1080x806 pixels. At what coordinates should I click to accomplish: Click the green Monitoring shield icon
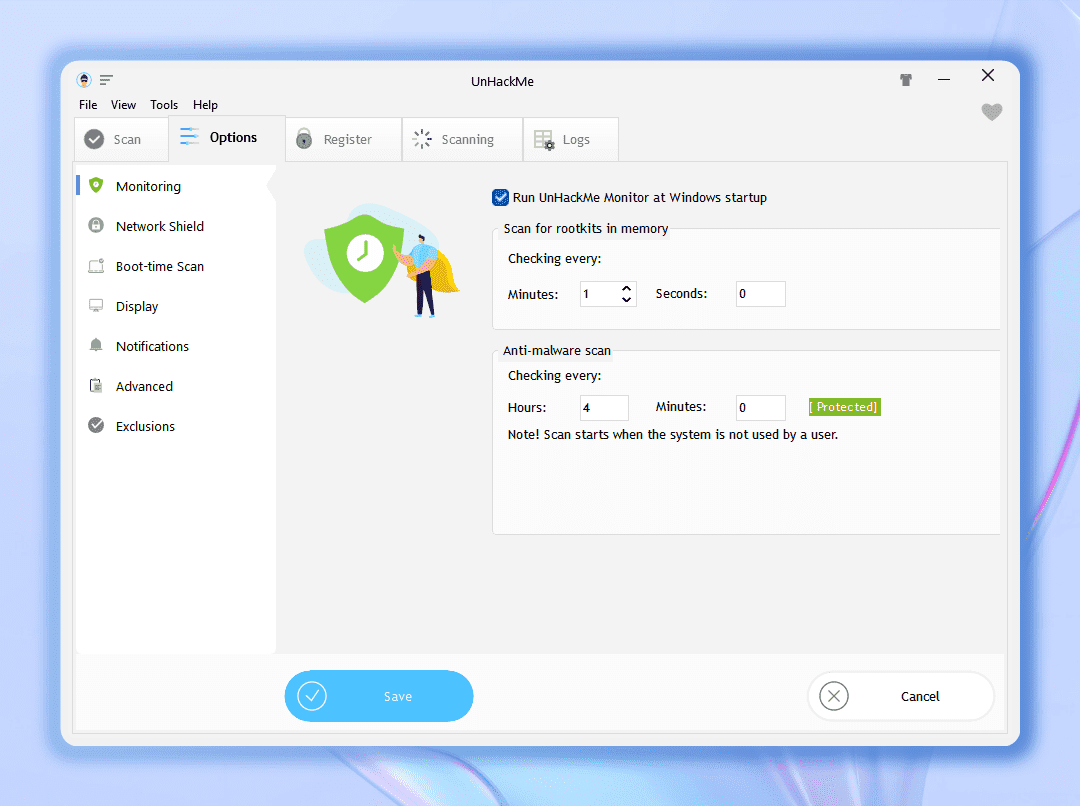pyautogui.click(x=96, y=185)
